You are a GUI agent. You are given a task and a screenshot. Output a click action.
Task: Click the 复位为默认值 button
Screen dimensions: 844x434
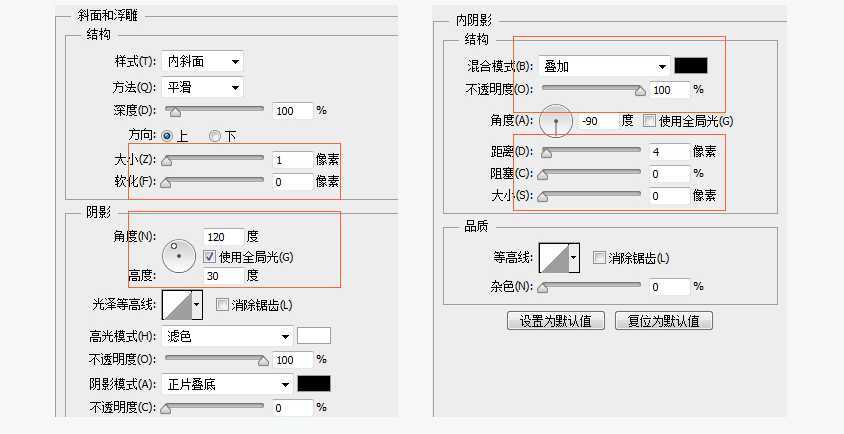[x=664, y=321]
